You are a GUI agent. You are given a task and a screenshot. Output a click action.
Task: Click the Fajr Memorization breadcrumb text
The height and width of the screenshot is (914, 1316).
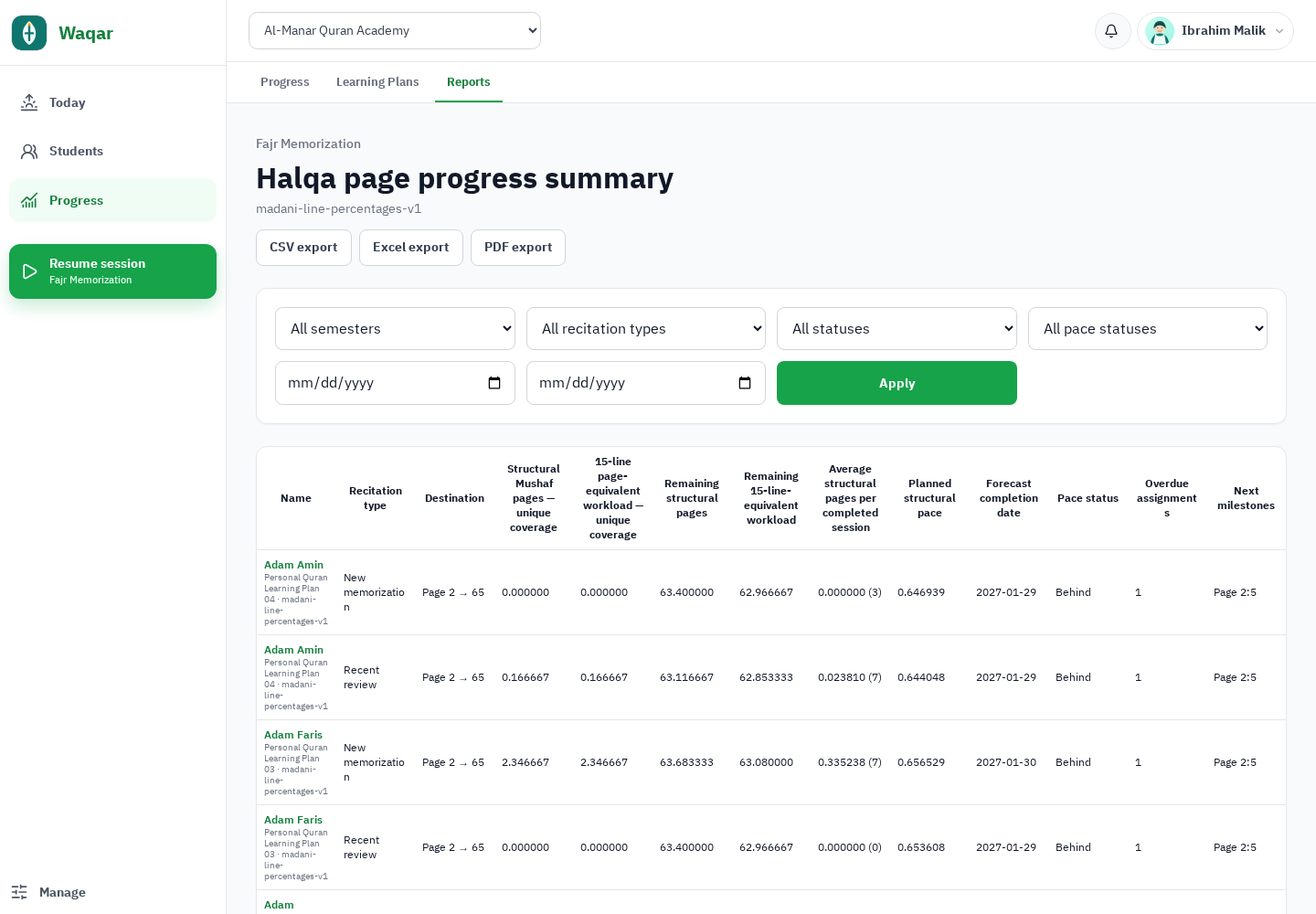pos(308,143)
